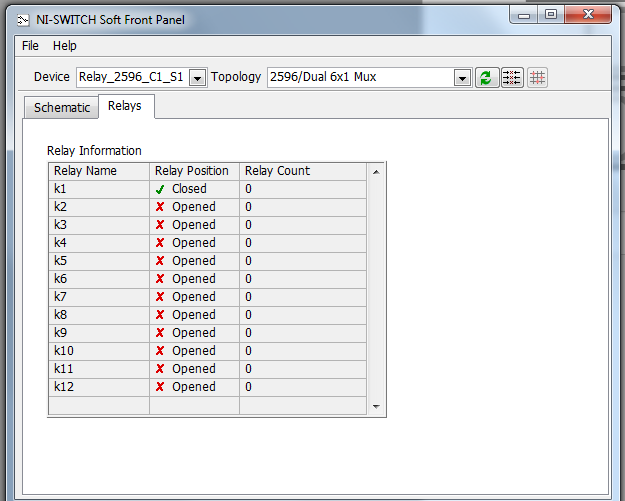Screen dimensions: 625x501
Task: Select the k3 relay name cell
Action: click(x=99, y=225)
